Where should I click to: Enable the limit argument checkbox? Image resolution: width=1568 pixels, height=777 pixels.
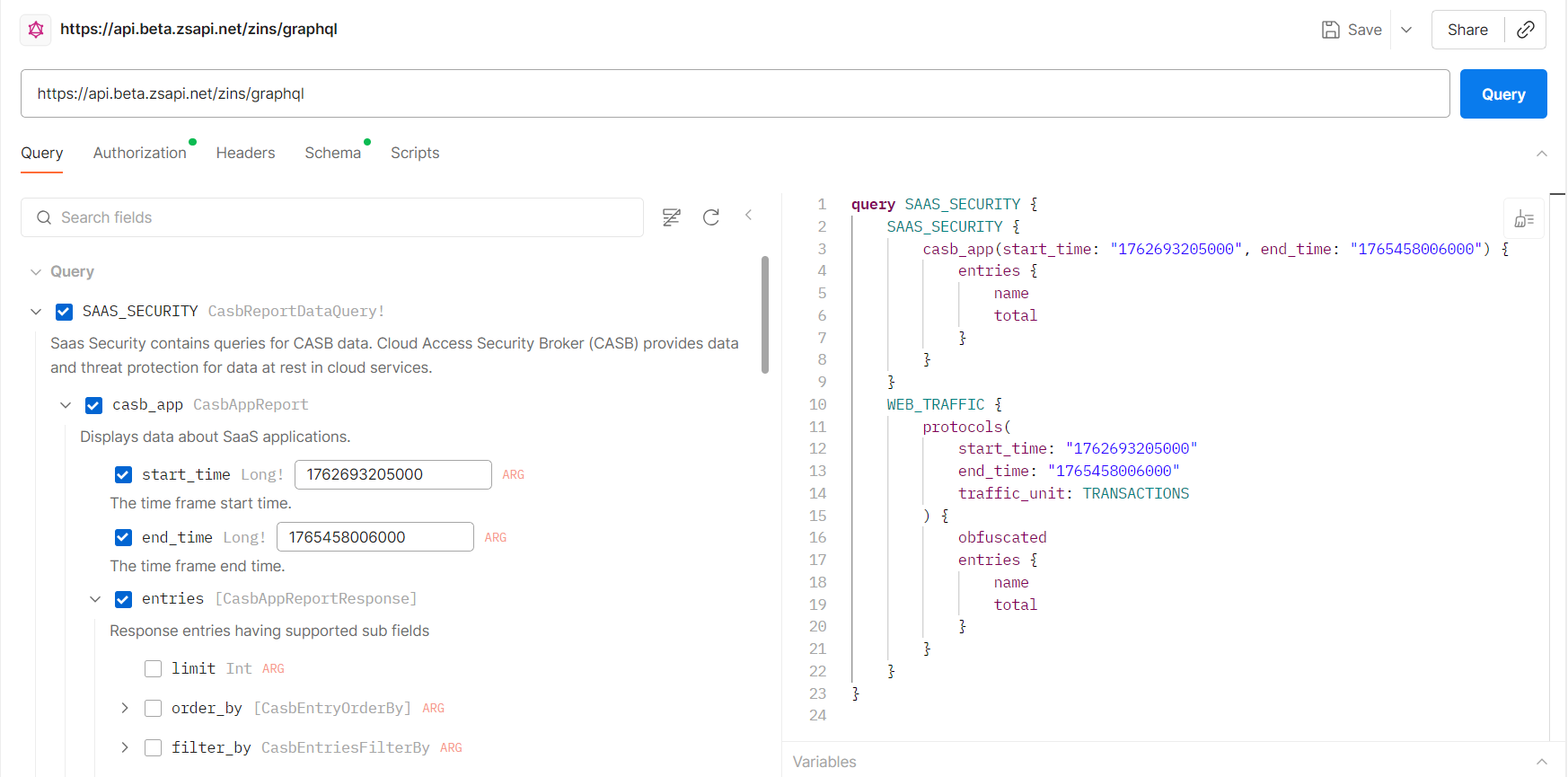(x=153, y=668)
